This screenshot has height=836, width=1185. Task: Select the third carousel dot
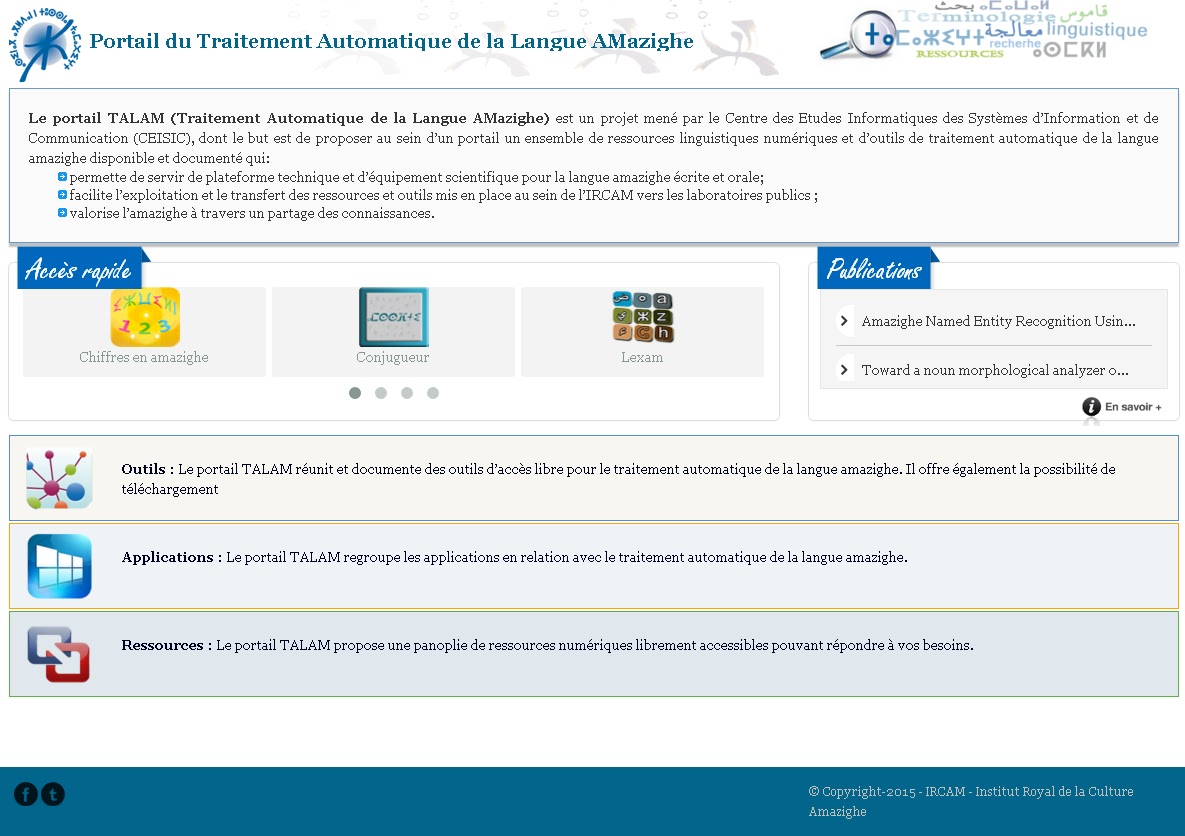407,393
